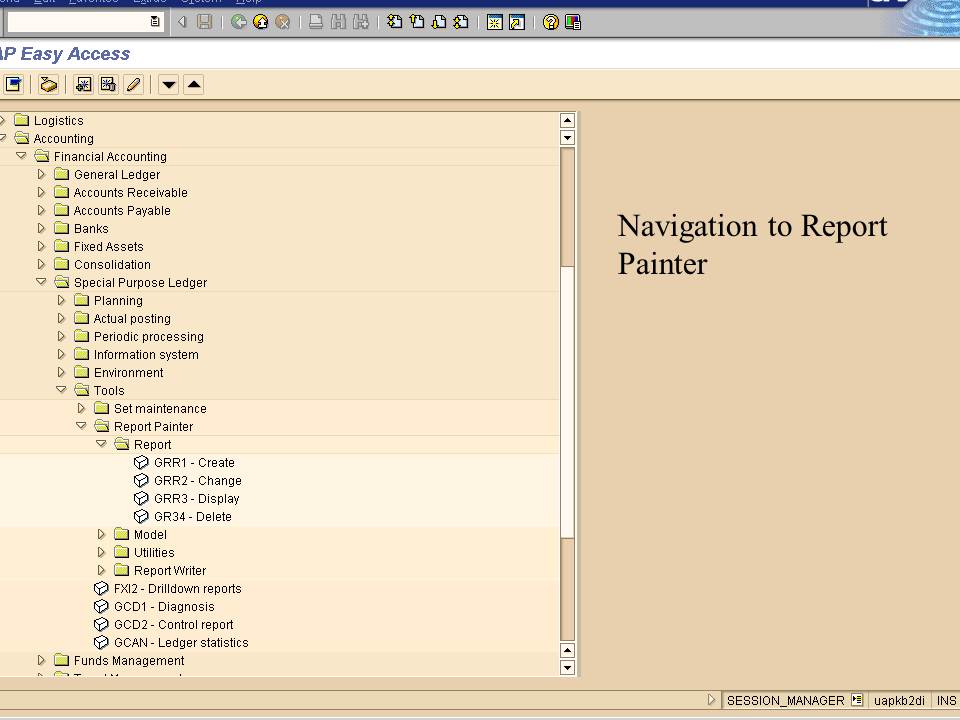Click the Back green arrow icon
This screenshot has height=720, width=960.
coord(240,22)
